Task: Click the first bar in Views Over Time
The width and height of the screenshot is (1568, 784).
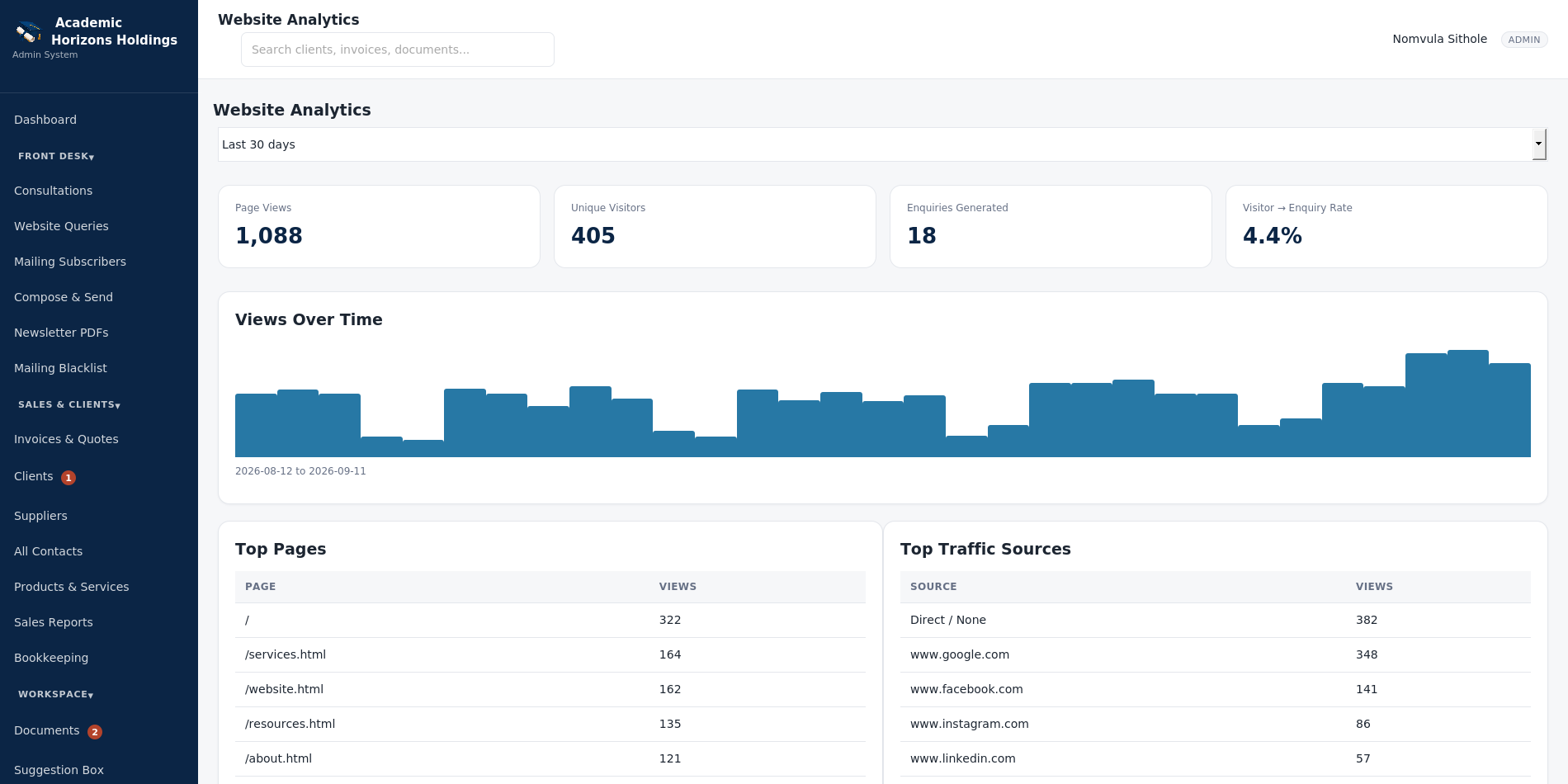Action: (x=256, y=425)
